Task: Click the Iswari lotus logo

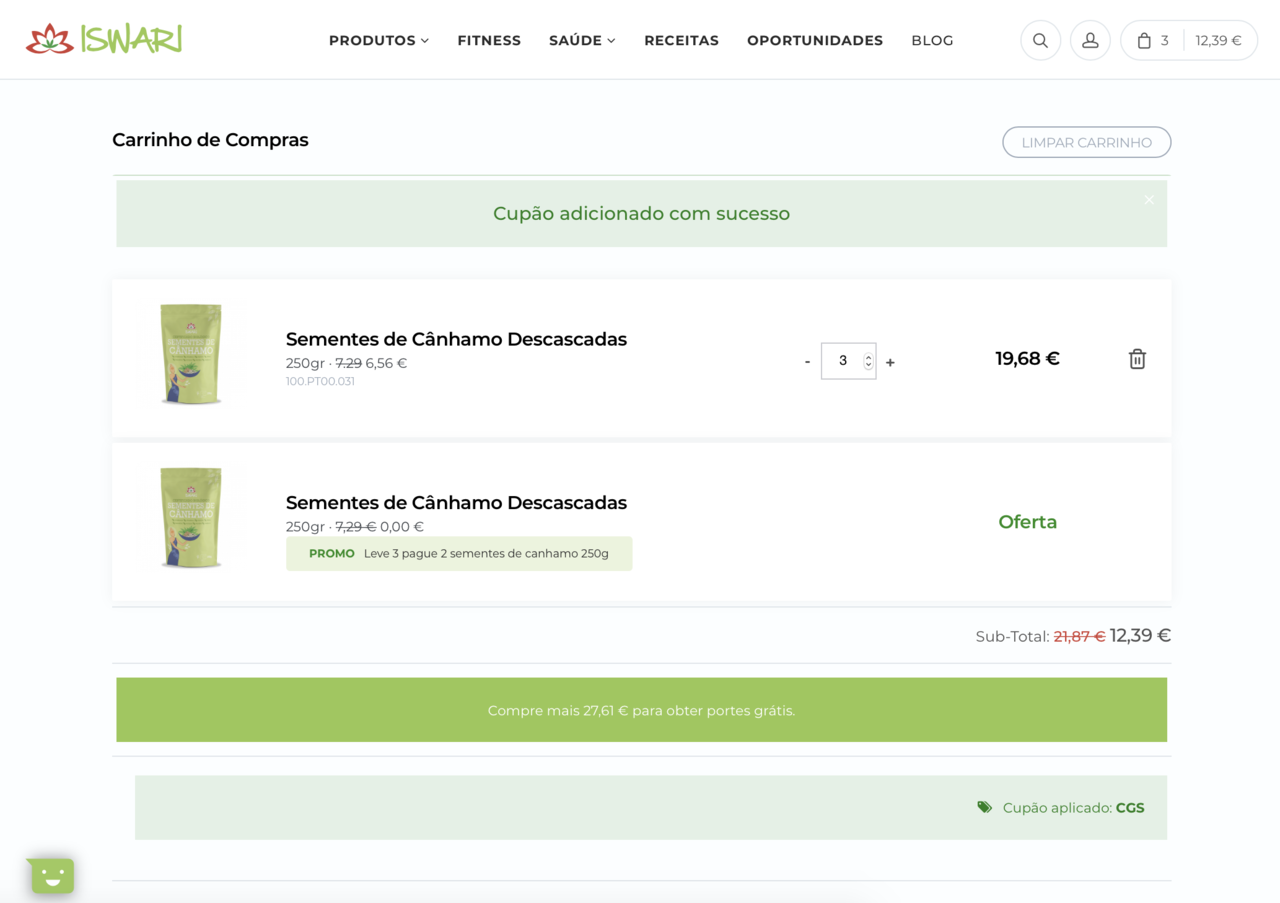Action: point(48,39)
